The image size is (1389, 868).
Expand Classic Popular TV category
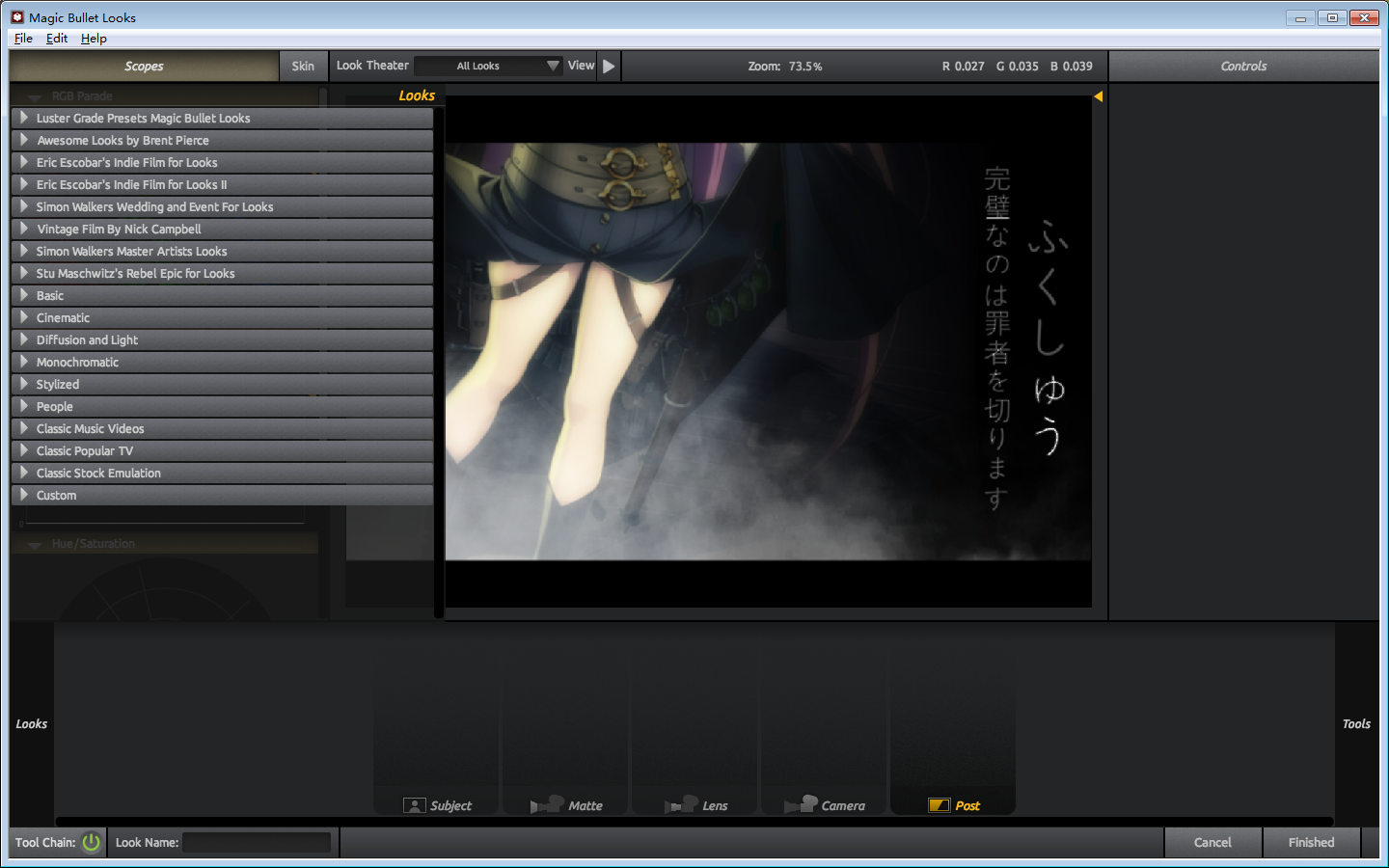(222, 450)
